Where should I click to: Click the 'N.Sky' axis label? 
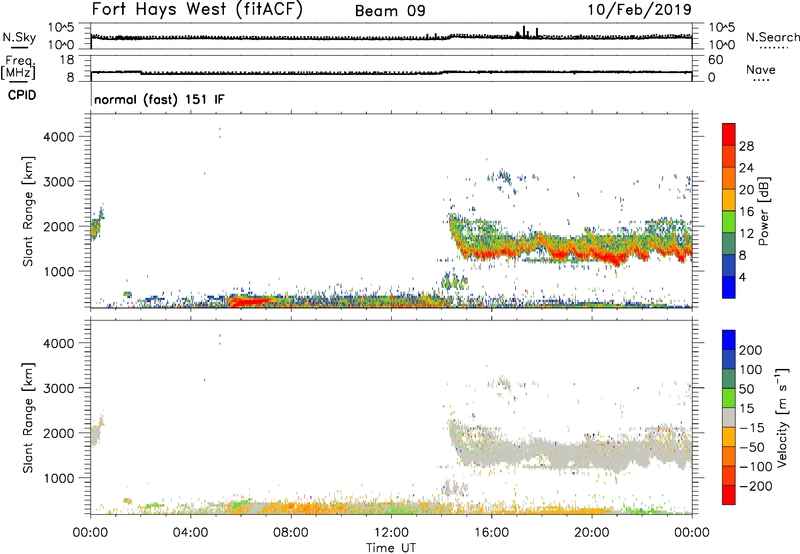coord(19,37)
